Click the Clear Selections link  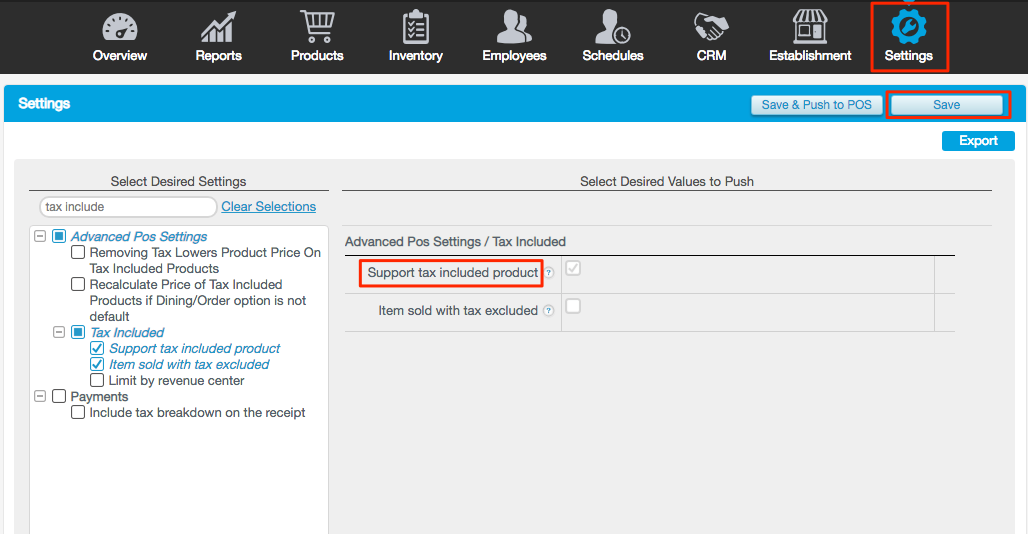(x=268, y=207)
